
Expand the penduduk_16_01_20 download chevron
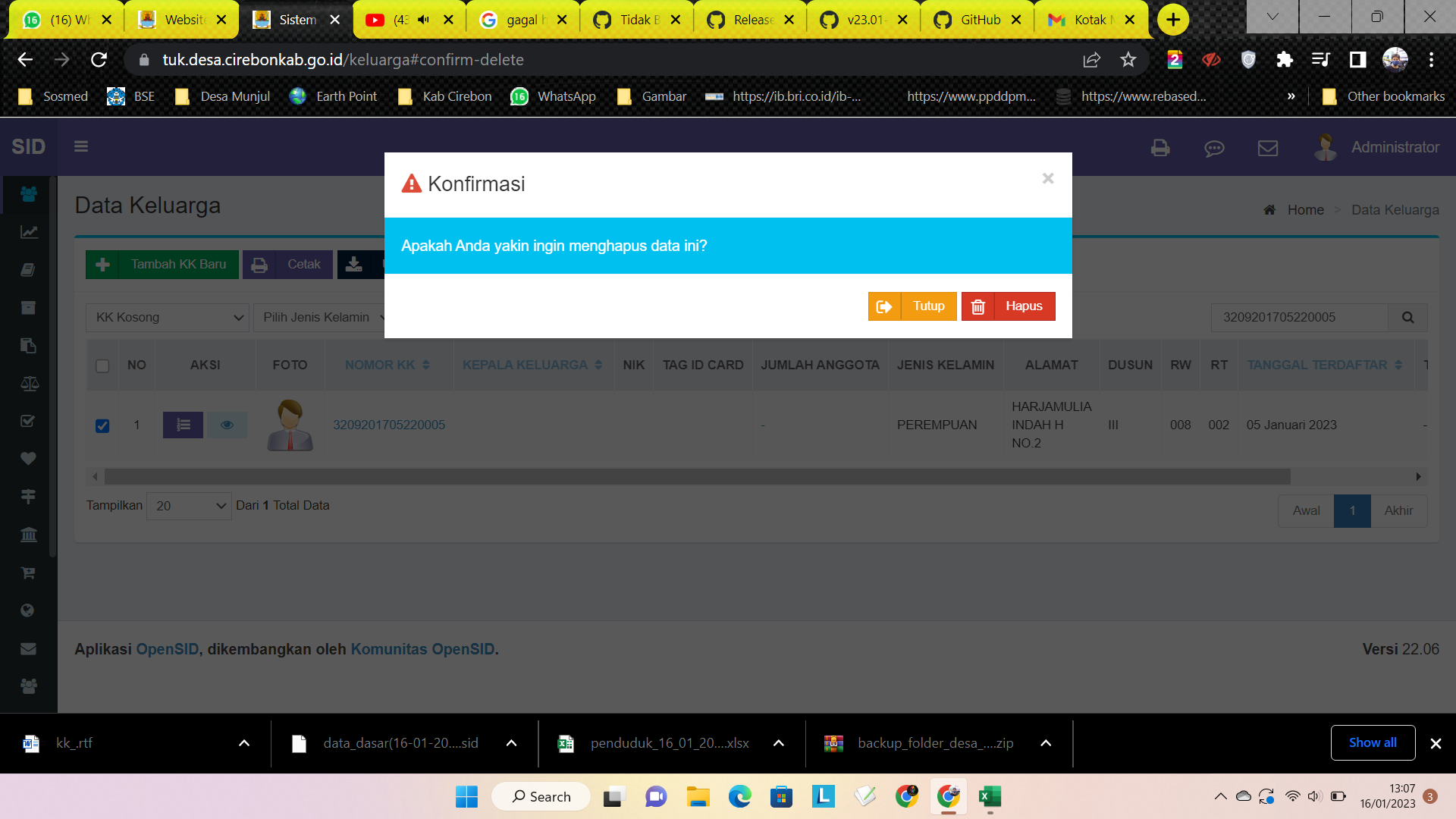(x=779, y=743)
